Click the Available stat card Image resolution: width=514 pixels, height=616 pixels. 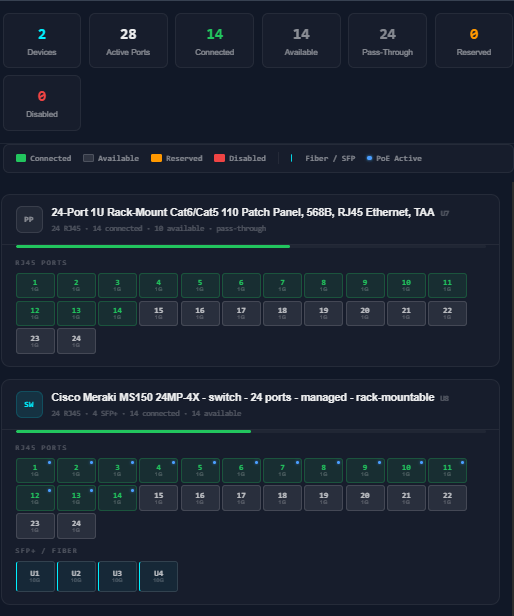(x=301, y=40)
